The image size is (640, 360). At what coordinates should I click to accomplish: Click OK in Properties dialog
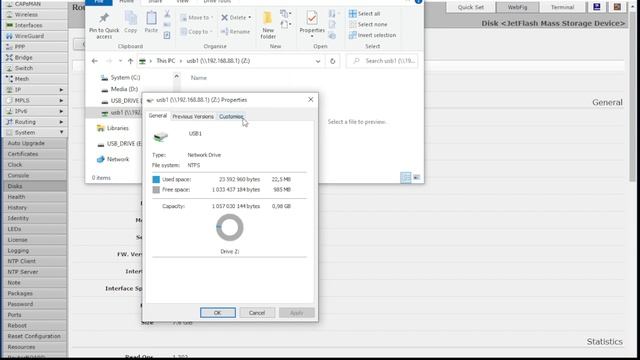click(x=218, y=313)
